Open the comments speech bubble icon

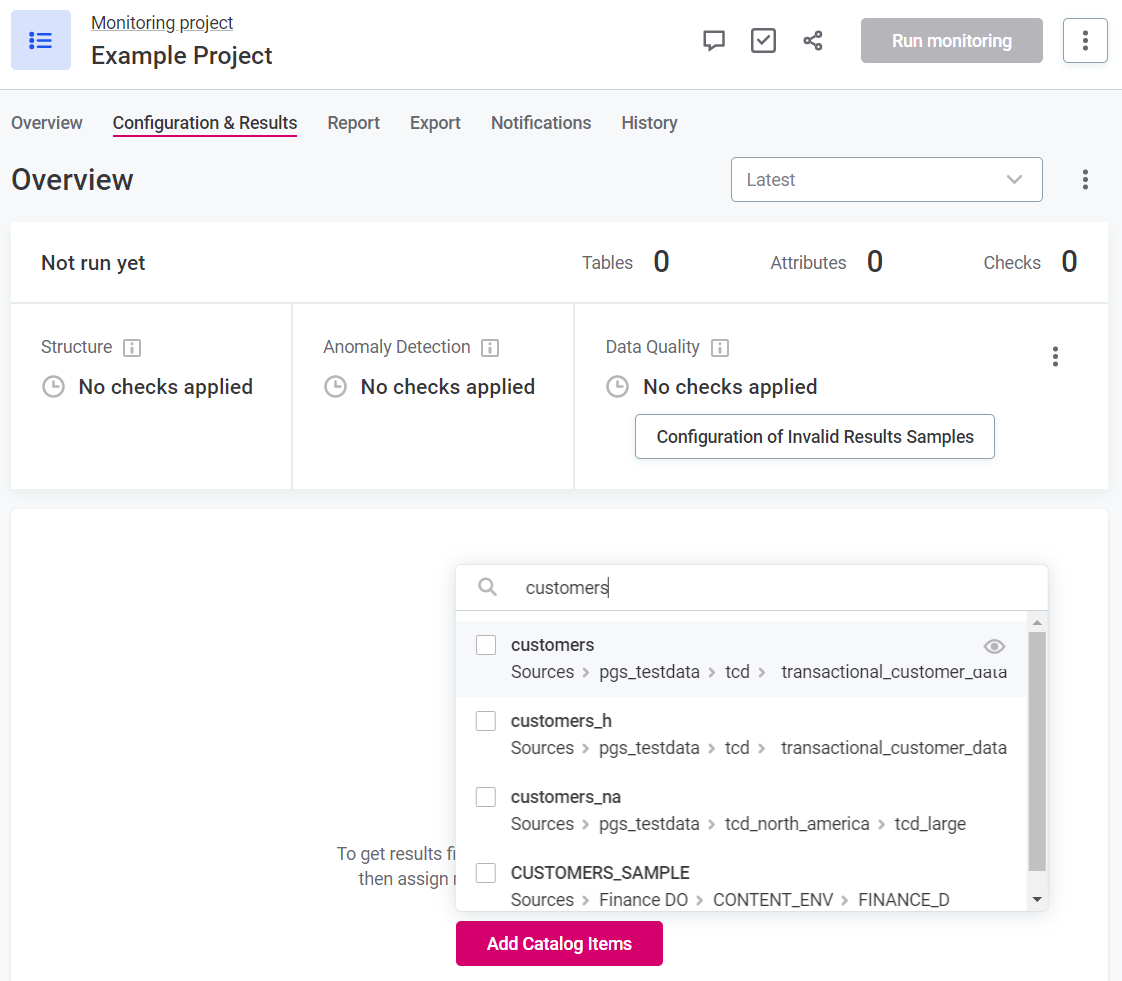pyautogui.click(x=714, y=41)
